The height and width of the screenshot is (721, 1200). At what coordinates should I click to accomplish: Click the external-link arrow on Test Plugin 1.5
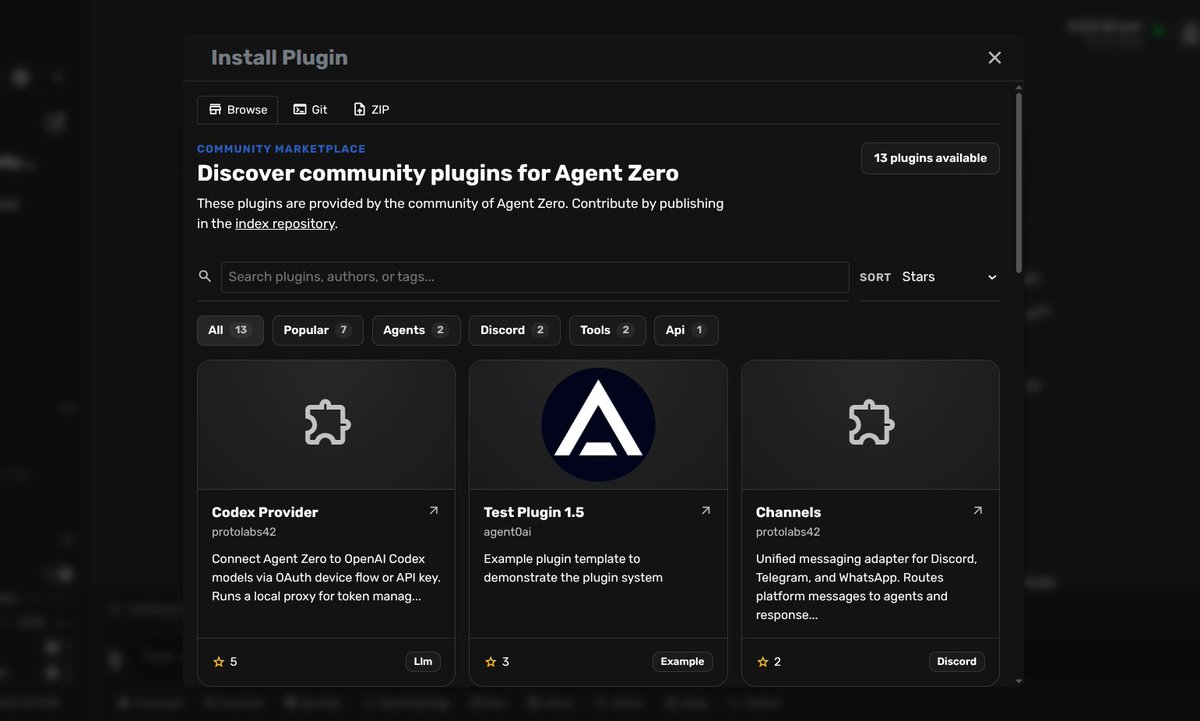[x=706, y=509]
